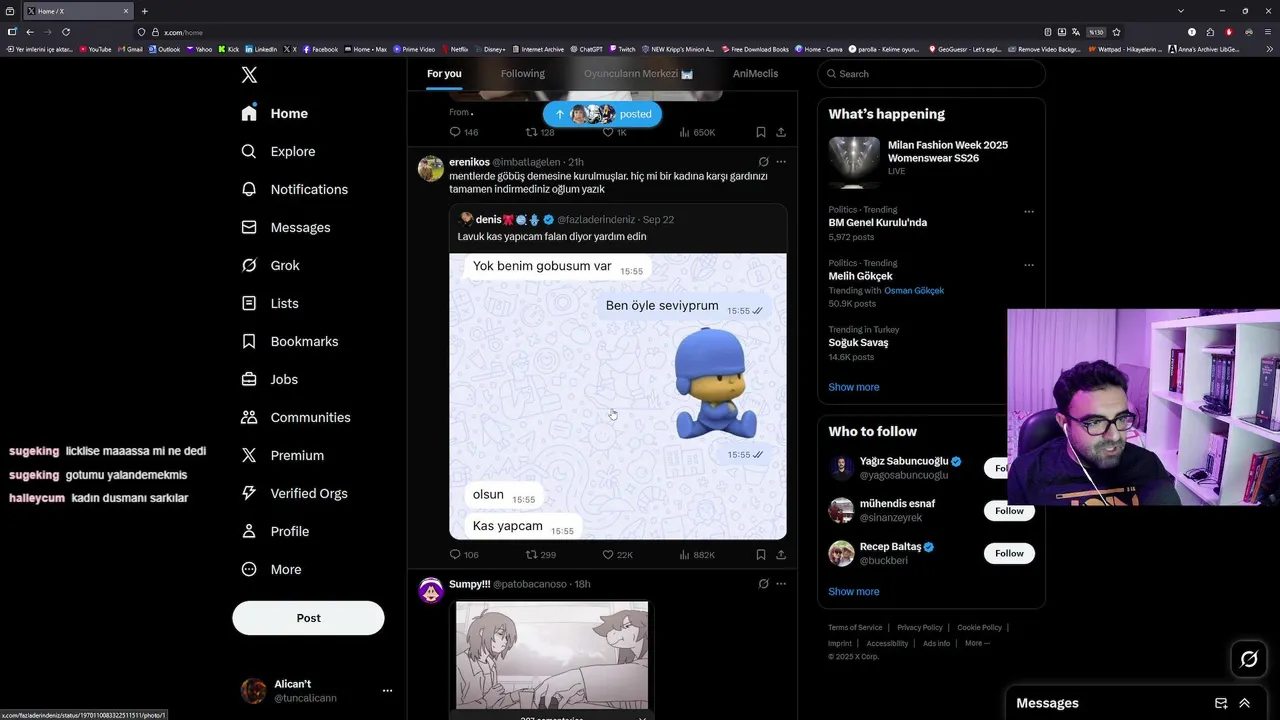1280x720 pixels.
Task: Open erenikos profile avatar
Action: tap(431, 168)
